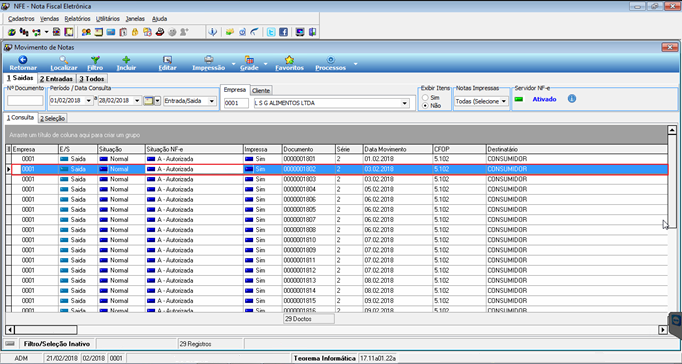Sort by the Documento column header
The height and width of the screenshot is (364, 682).
point(309,149)
